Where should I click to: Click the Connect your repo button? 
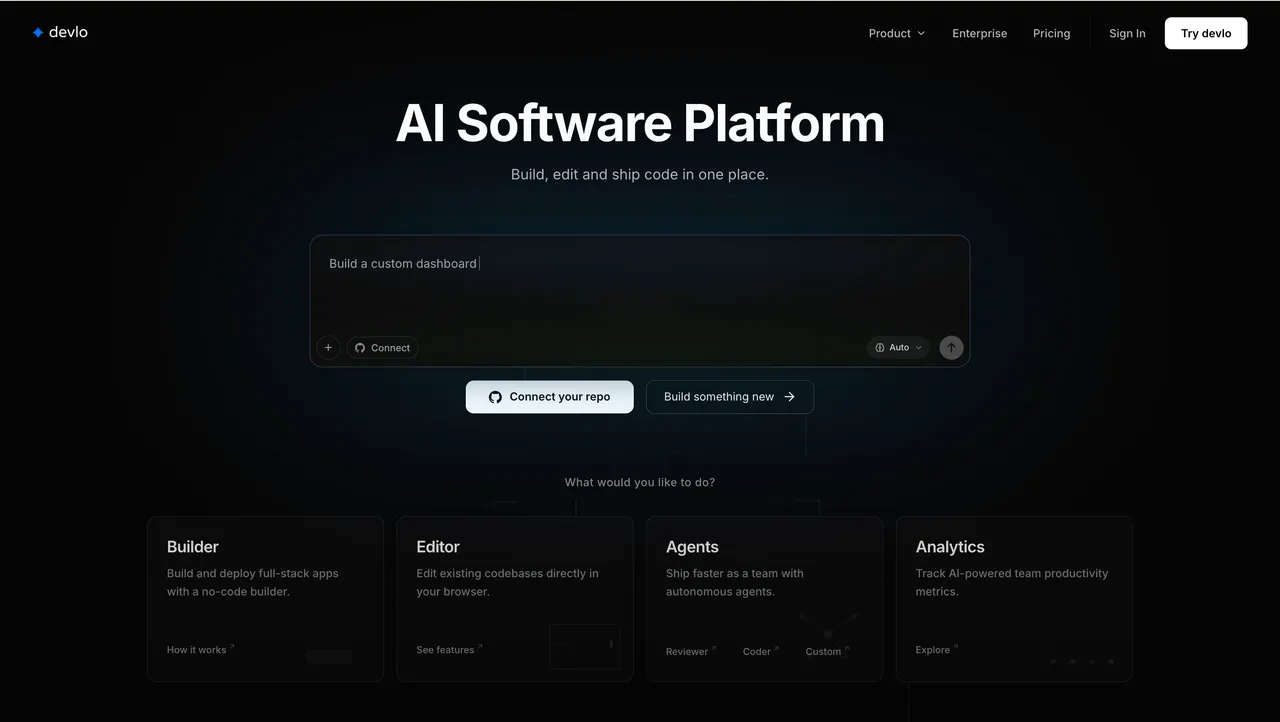(x=549, y=397)
